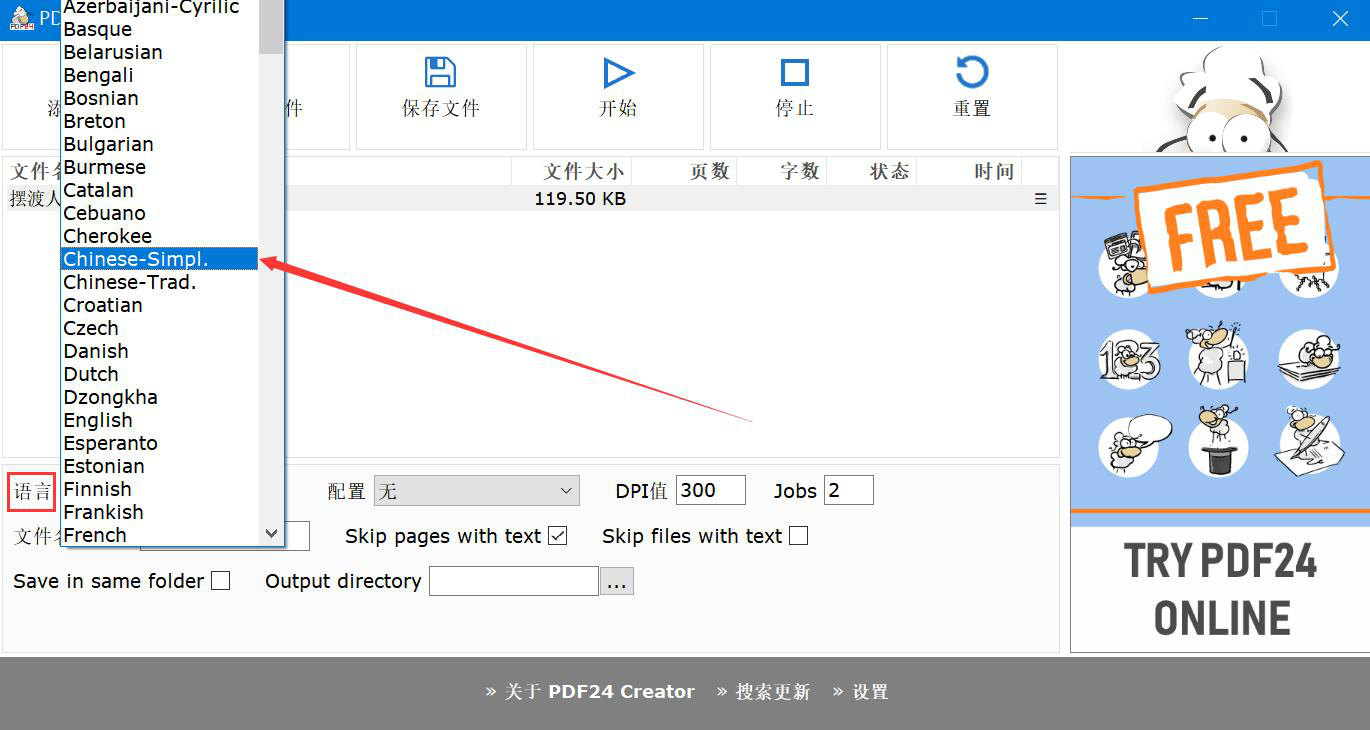Click the Output directory text field
This screenshot has width=1370, height=730.
tap(514, 581)
